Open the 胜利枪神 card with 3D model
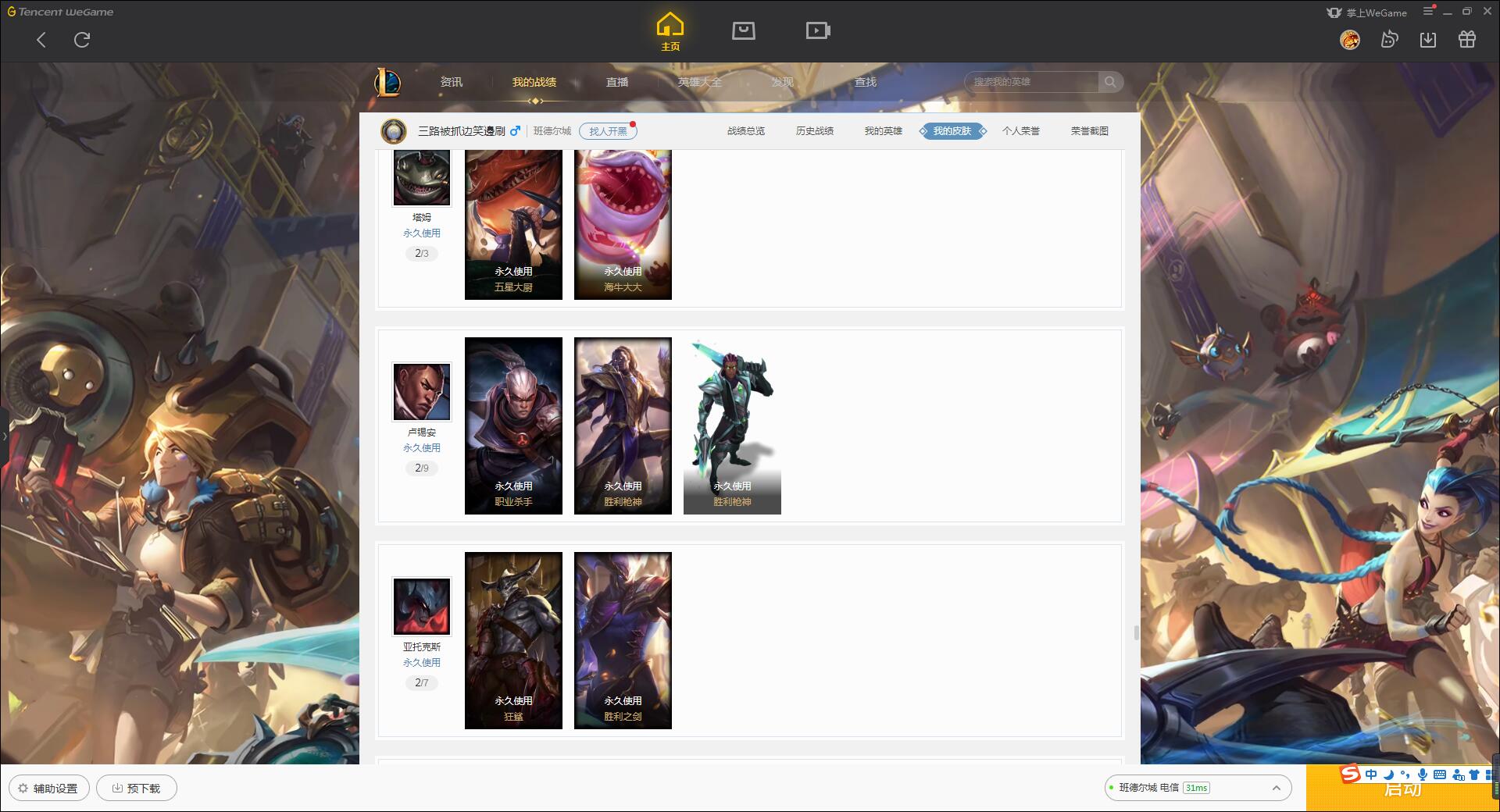 coord(732,426)
